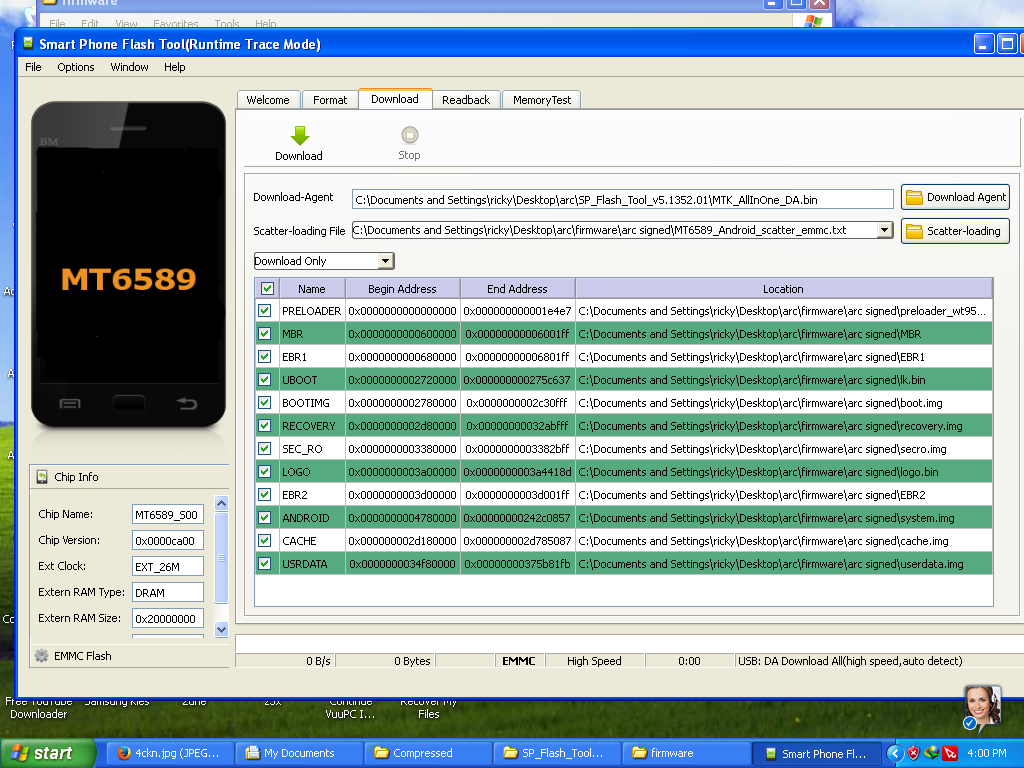Click the End Address column header
The image size is (1024, 768).
point(517,289)
